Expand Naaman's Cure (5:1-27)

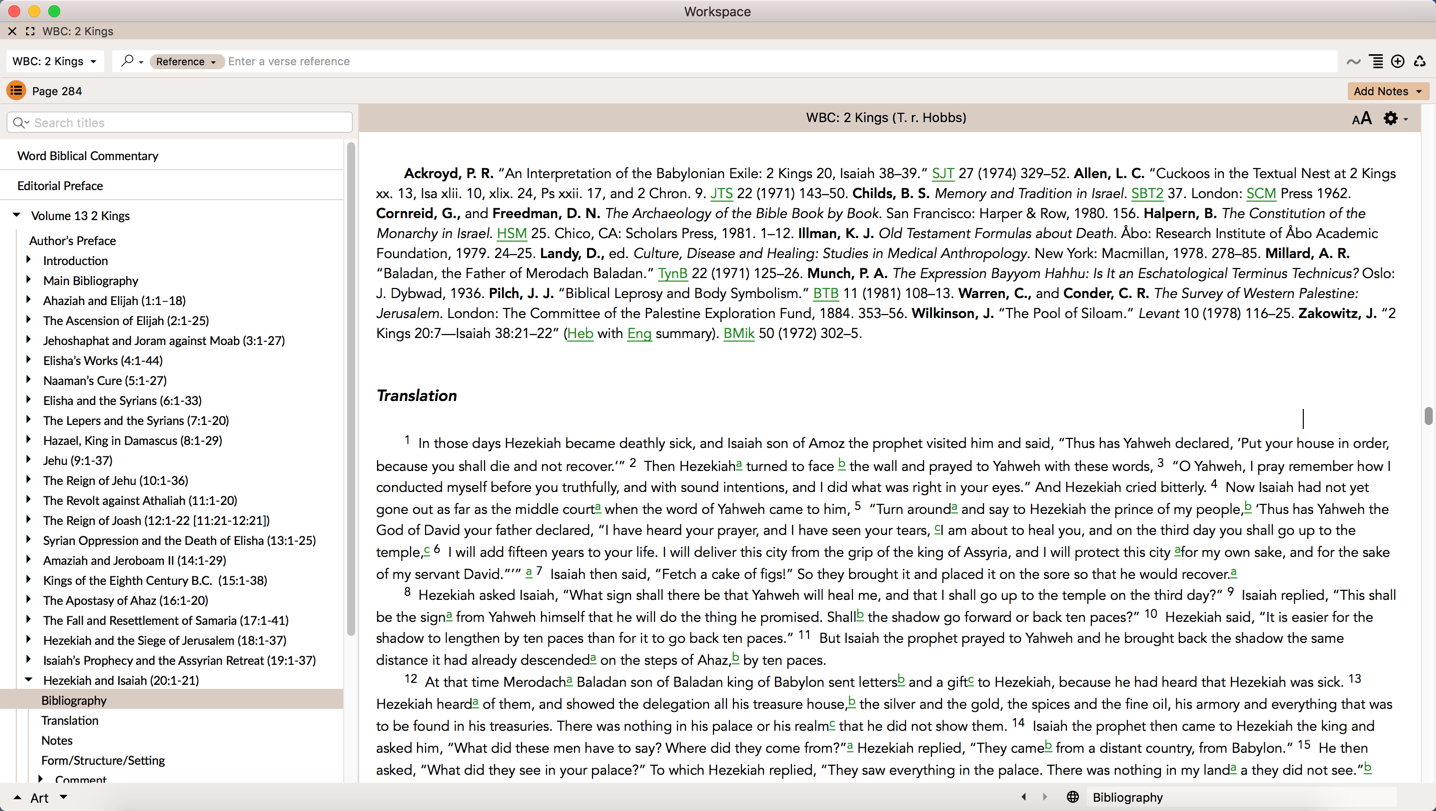click(29, 380)
